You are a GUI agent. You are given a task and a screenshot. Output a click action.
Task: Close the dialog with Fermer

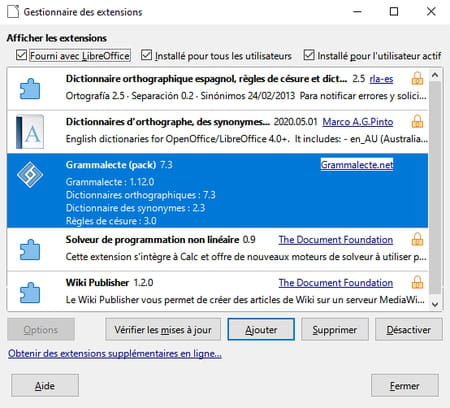[x=405, y=386]
